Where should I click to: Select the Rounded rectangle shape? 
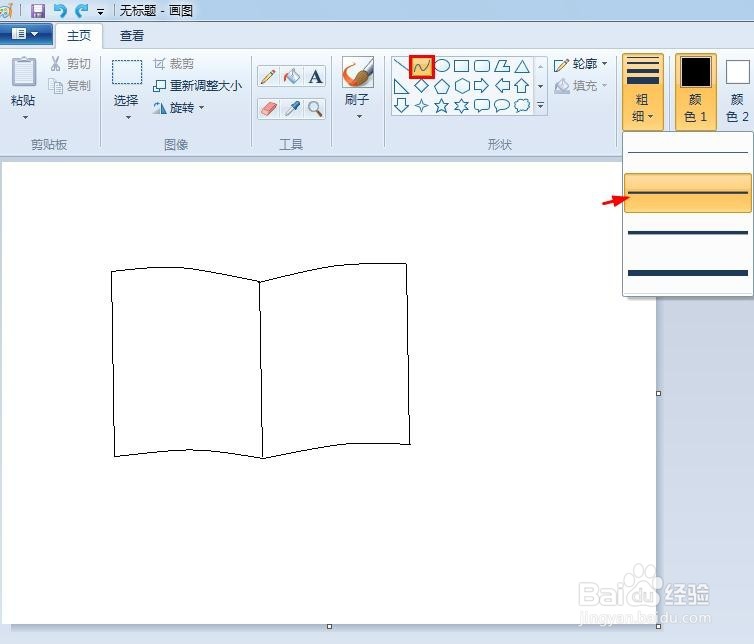(482, 66)
